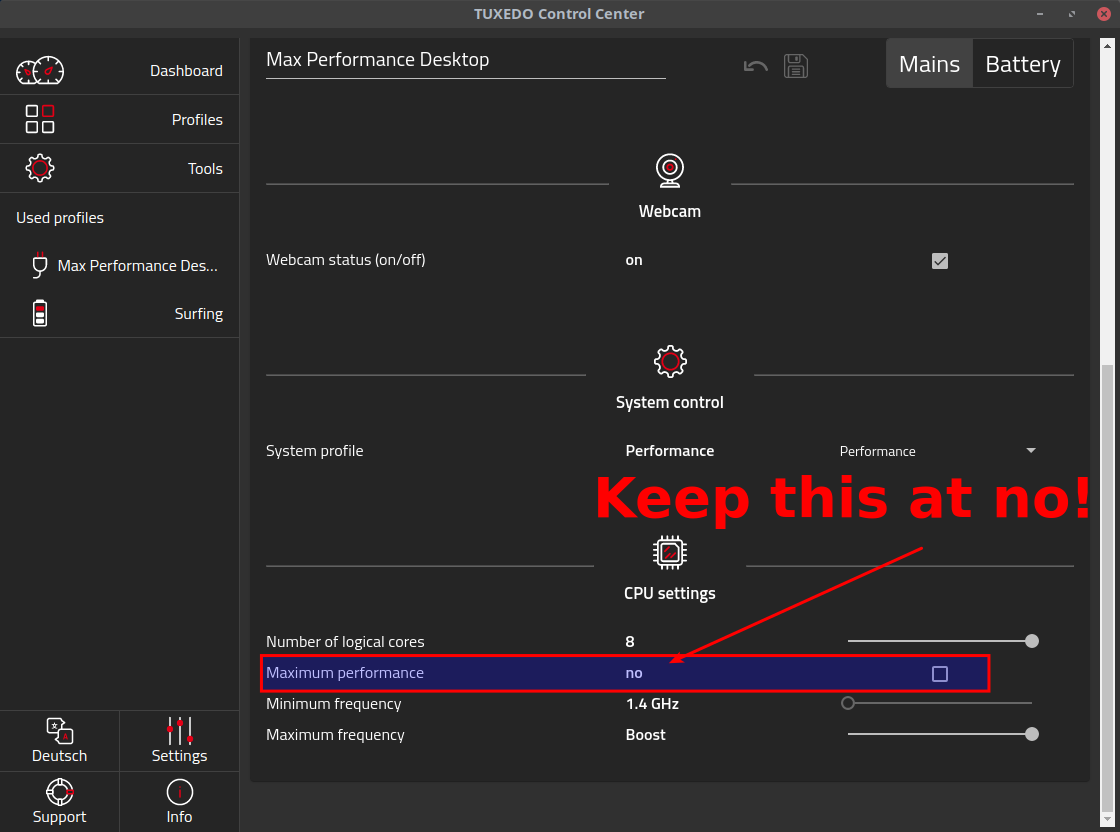This screenshot has height=832, width=1120.
Task: Click the Number of logical cores slider handle
Action: (1031, 641)
